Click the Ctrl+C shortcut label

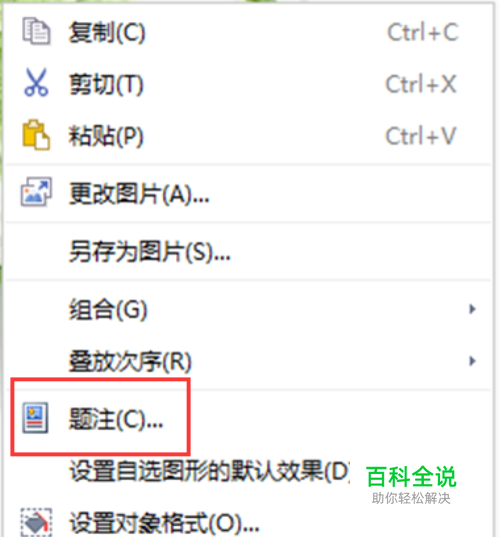coord(422,32)
